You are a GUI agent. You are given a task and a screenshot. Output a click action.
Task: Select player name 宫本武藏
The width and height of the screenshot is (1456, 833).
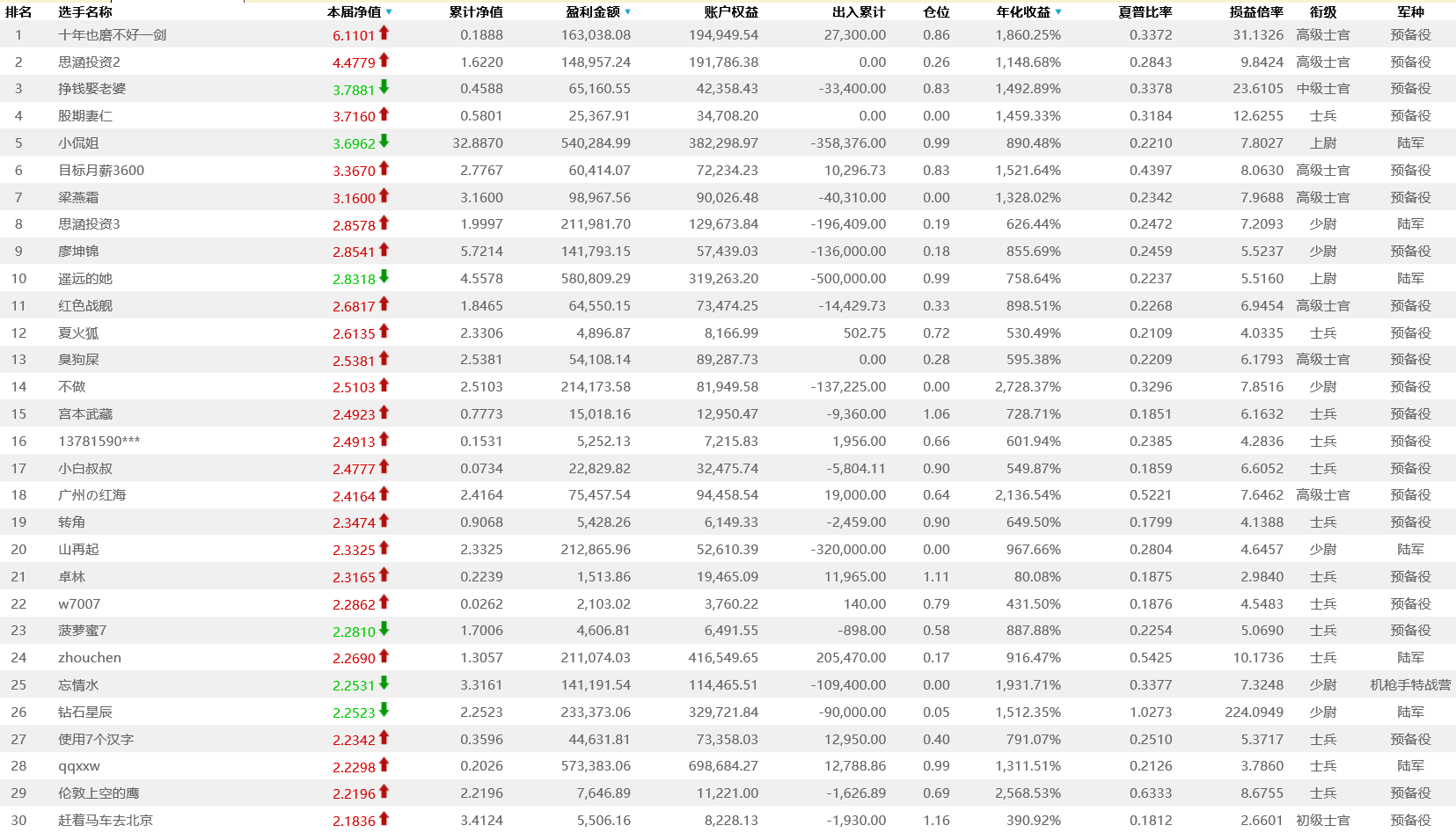click(85, 414)
